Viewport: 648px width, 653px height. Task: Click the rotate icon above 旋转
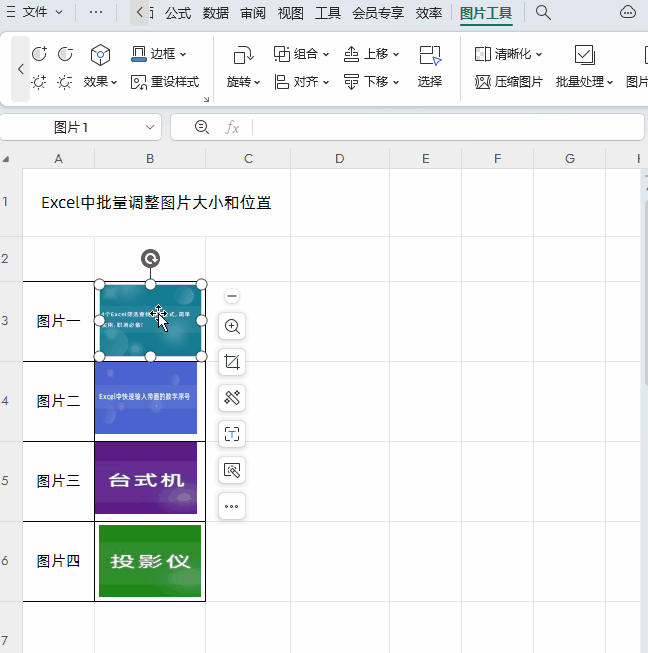(243, 55)
